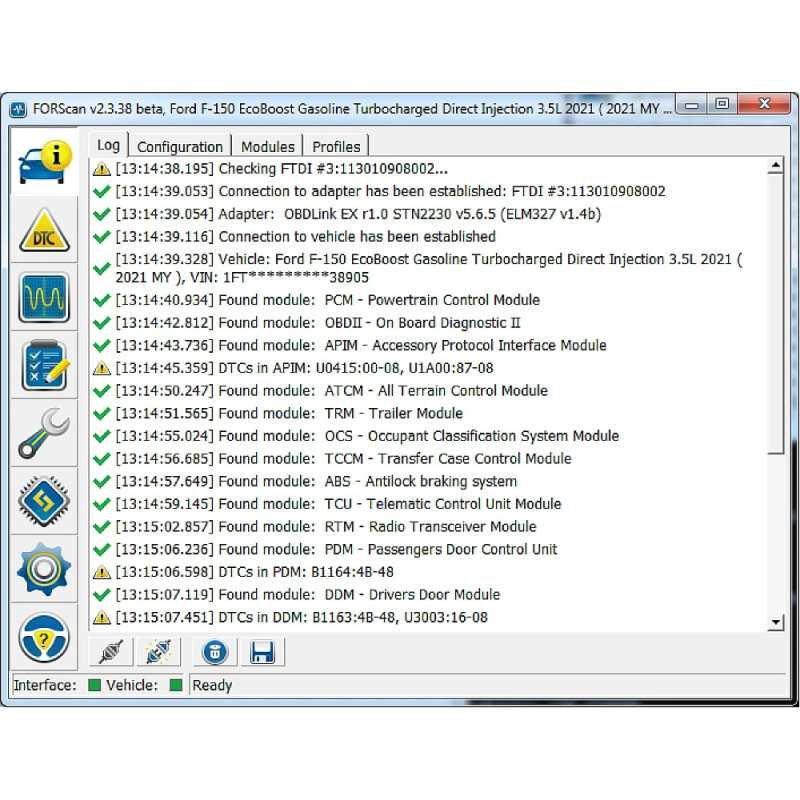
Task: Disconnect from the vehicle adapter
Action: [x=110, y=651]
